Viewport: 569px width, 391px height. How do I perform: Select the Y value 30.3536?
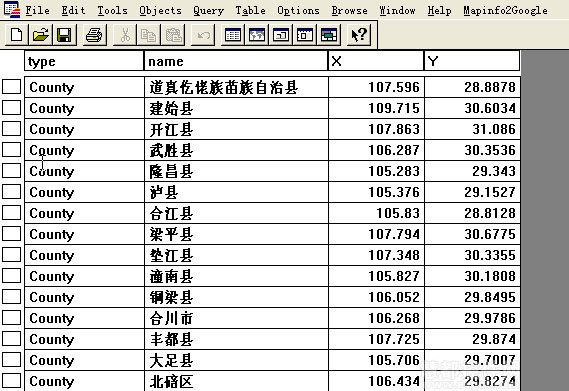coord(472,150)
